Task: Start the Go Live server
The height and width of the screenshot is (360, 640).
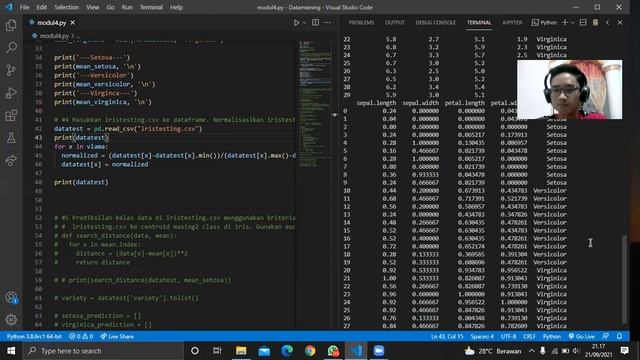Action: pos(582,336)
